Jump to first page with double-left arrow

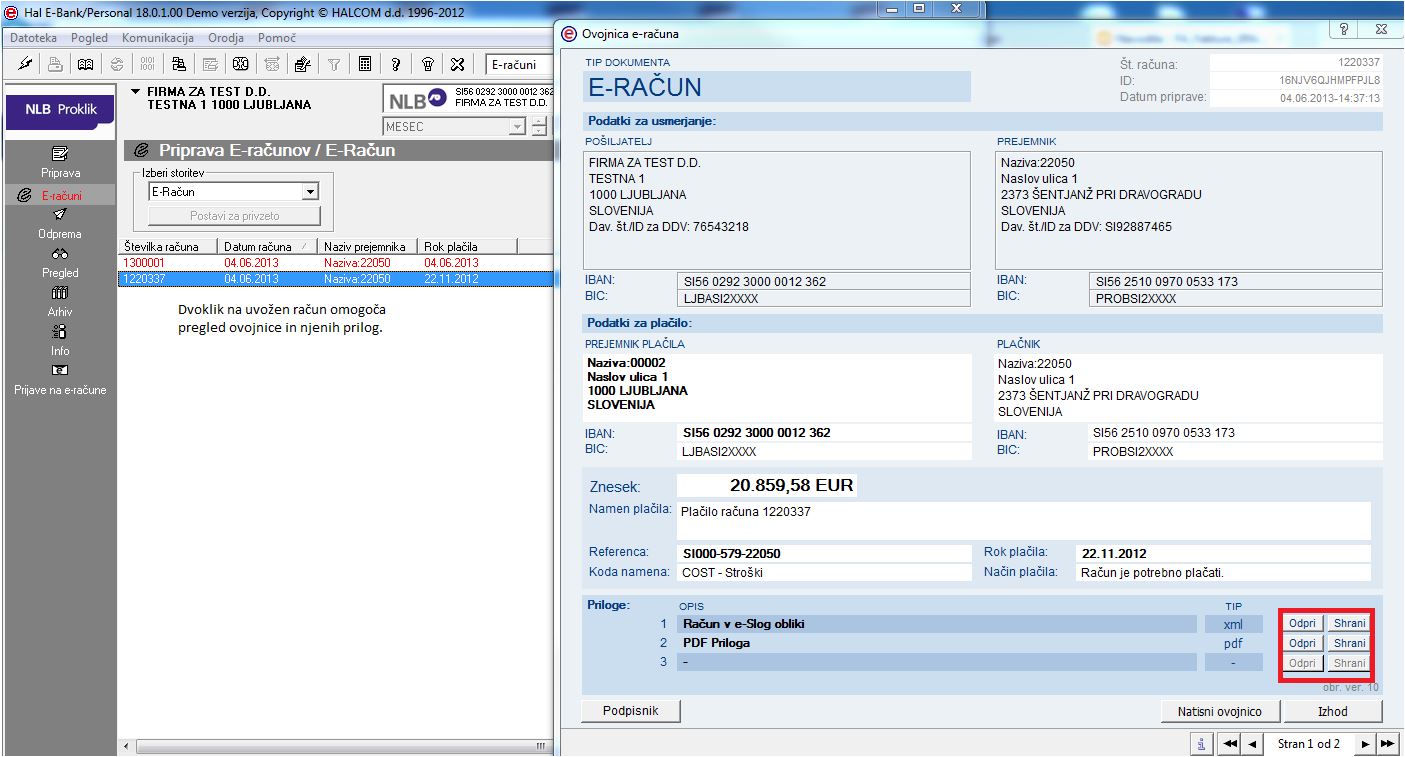coord(1229,744)
